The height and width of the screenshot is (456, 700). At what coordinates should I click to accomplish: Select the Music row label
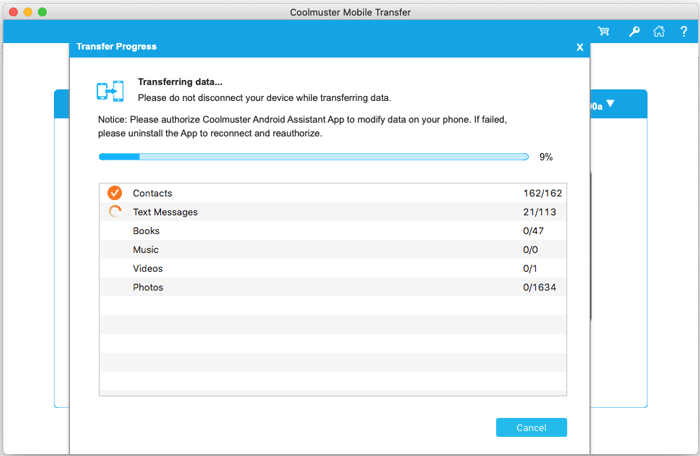[x=146, y=249]
